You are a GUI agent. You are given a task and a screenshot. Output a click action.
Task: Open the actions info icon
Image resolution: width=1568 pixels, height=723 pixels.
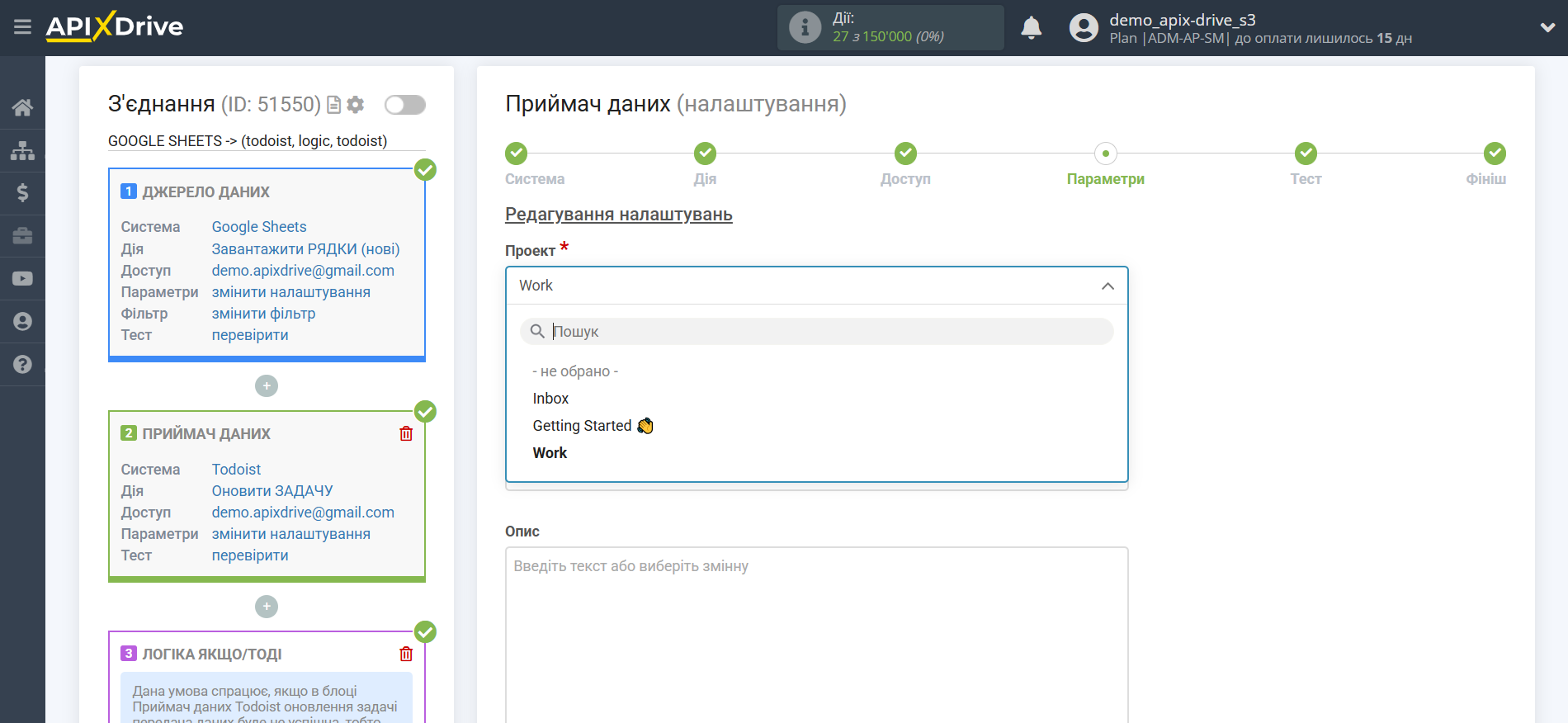pos(805,27)
